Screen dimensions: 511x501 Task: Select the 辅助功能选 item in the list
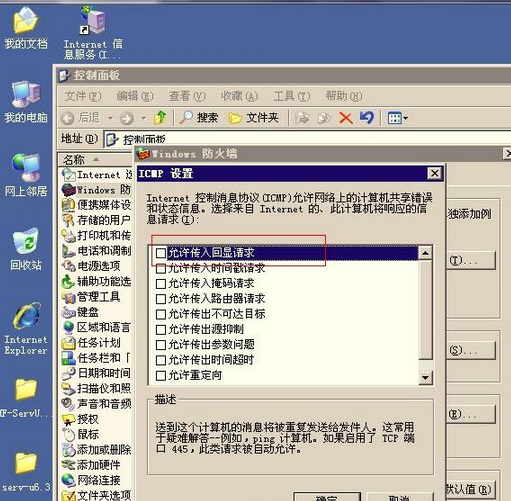pyautogui.click(x=97, y=281)
